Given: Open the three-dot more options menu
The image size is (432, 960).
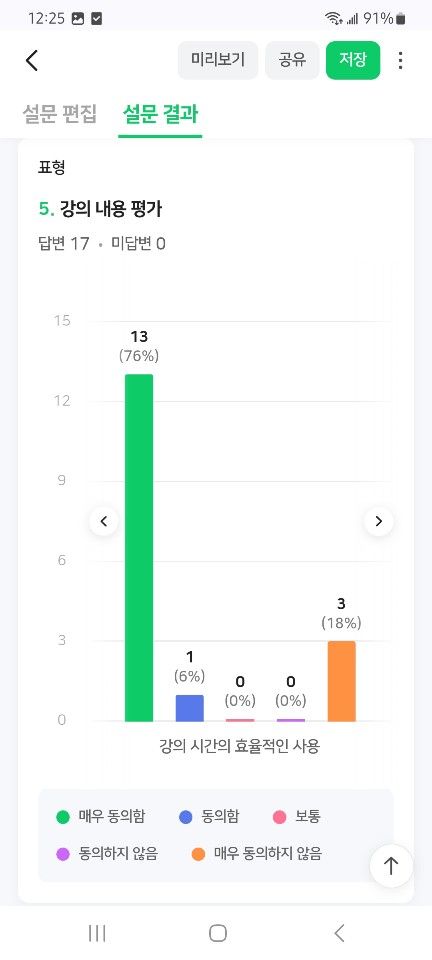Looking at the screenshot, I should point(400,60).
